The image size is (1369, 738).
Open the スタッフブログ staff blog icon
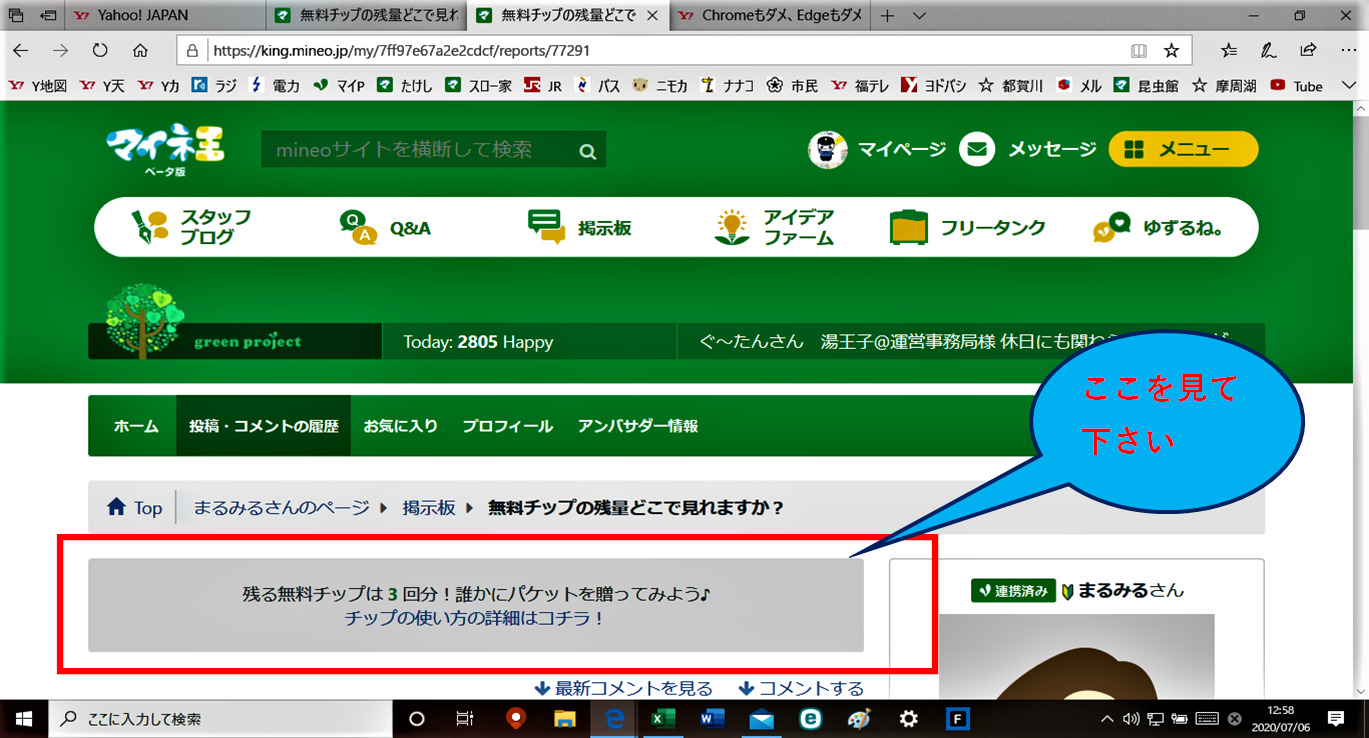pos(152,228)
